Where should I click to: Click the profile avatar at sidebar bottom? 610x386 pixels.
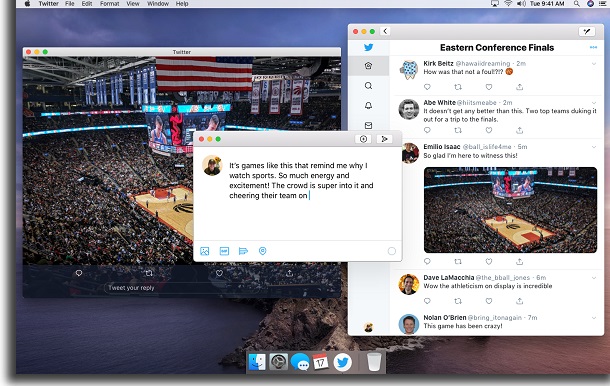(368, 327)
